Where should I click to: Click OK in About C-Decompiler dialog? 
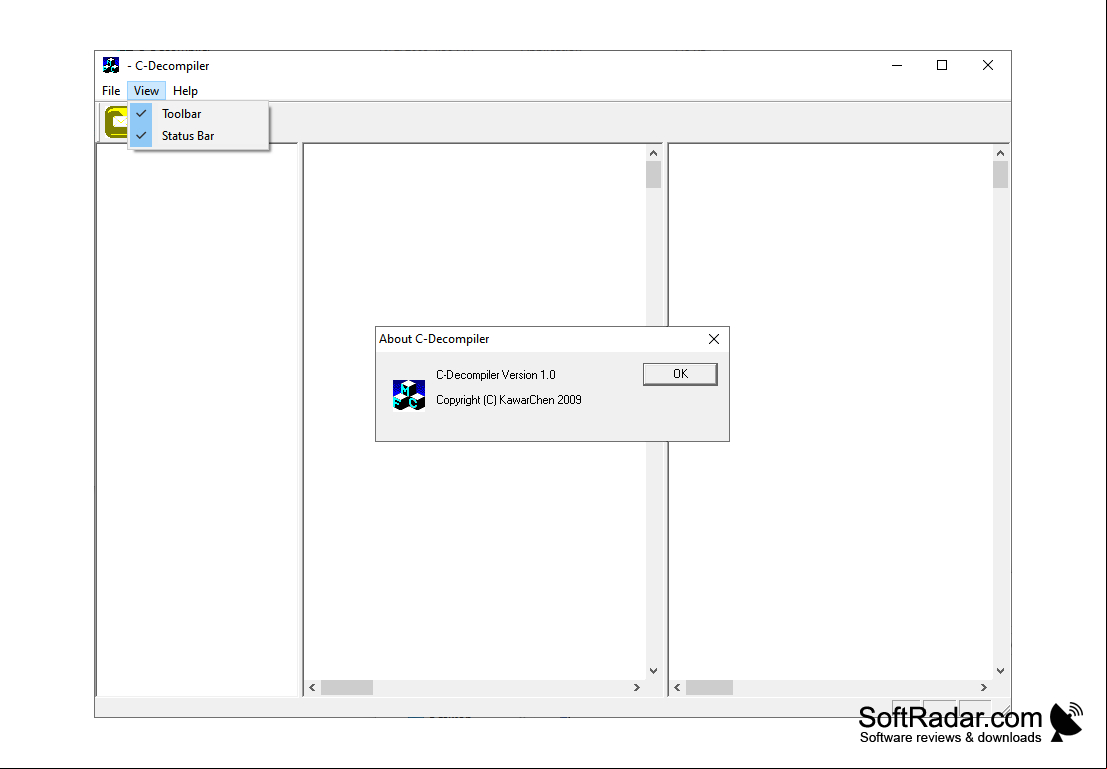tap(680, 374)
